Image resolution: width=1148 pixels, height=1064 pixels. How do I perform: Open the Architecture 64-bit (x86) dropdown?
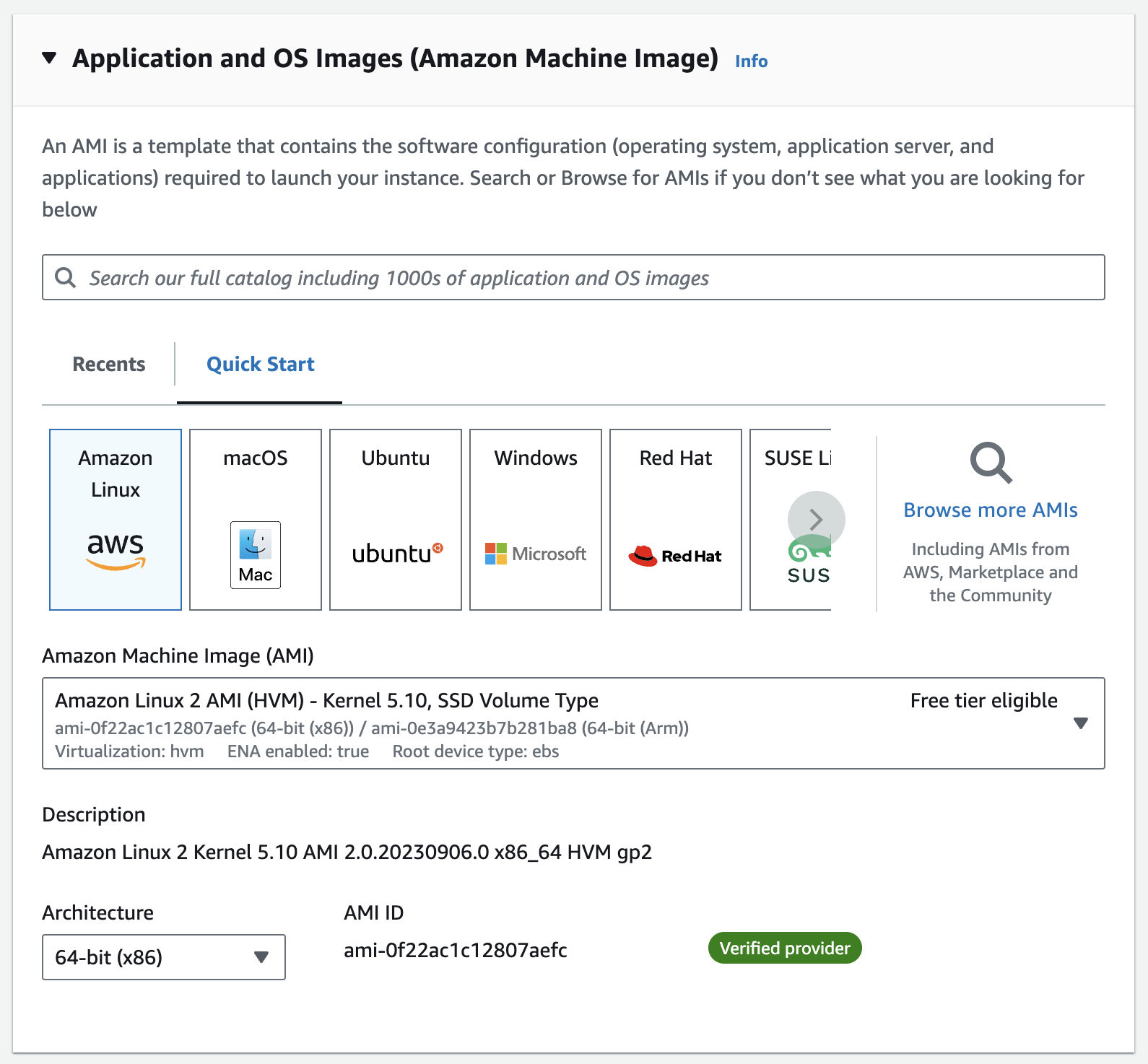[164, 957]
